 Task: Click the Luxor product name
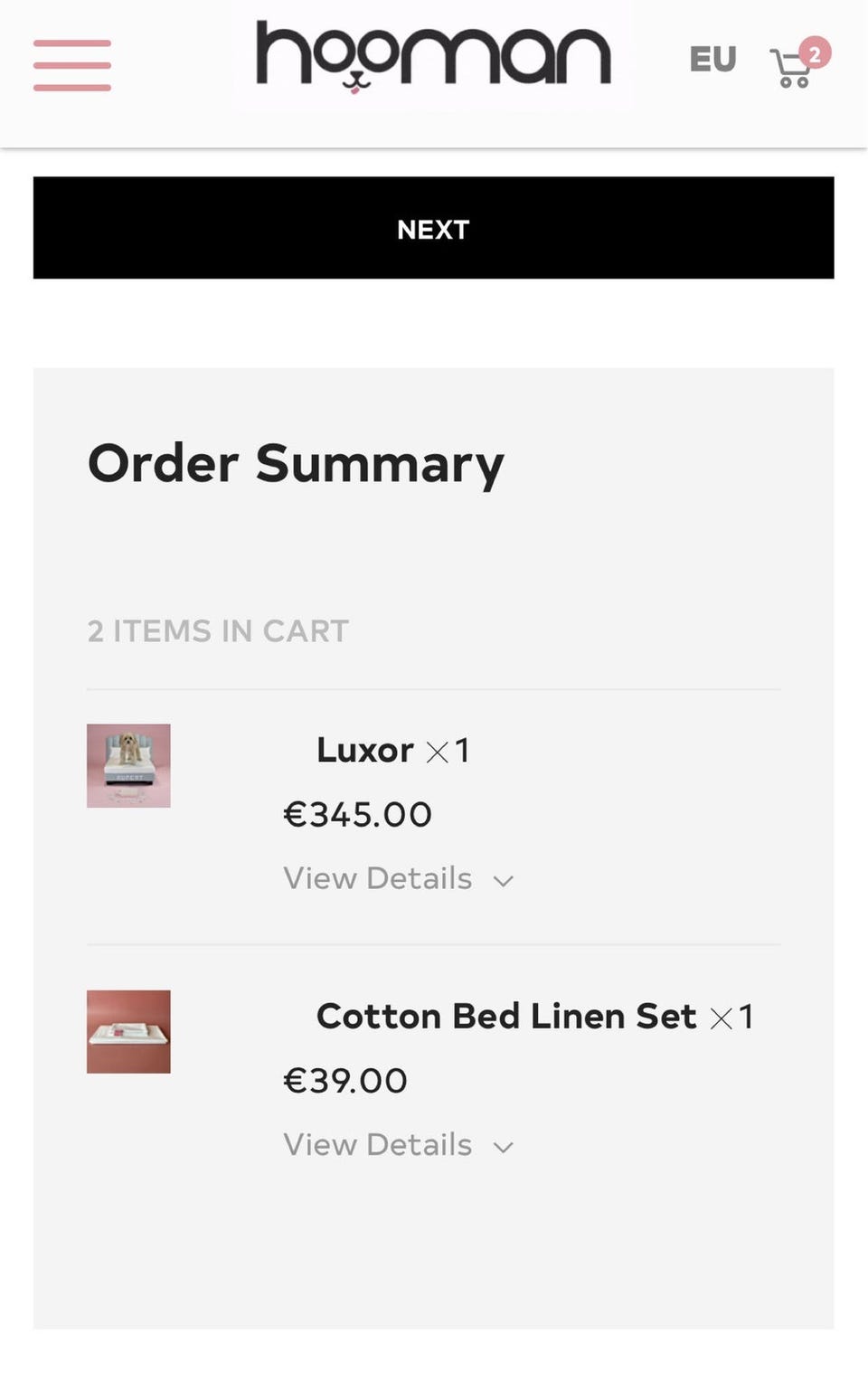click(364, 750)
